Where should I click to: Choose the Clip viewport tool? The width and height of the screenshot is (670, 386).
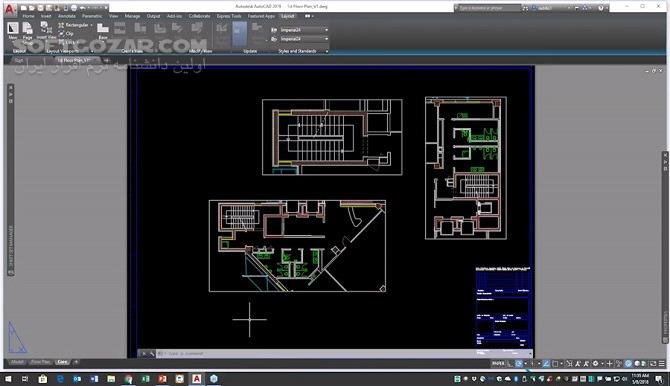[x=66, y=33]
